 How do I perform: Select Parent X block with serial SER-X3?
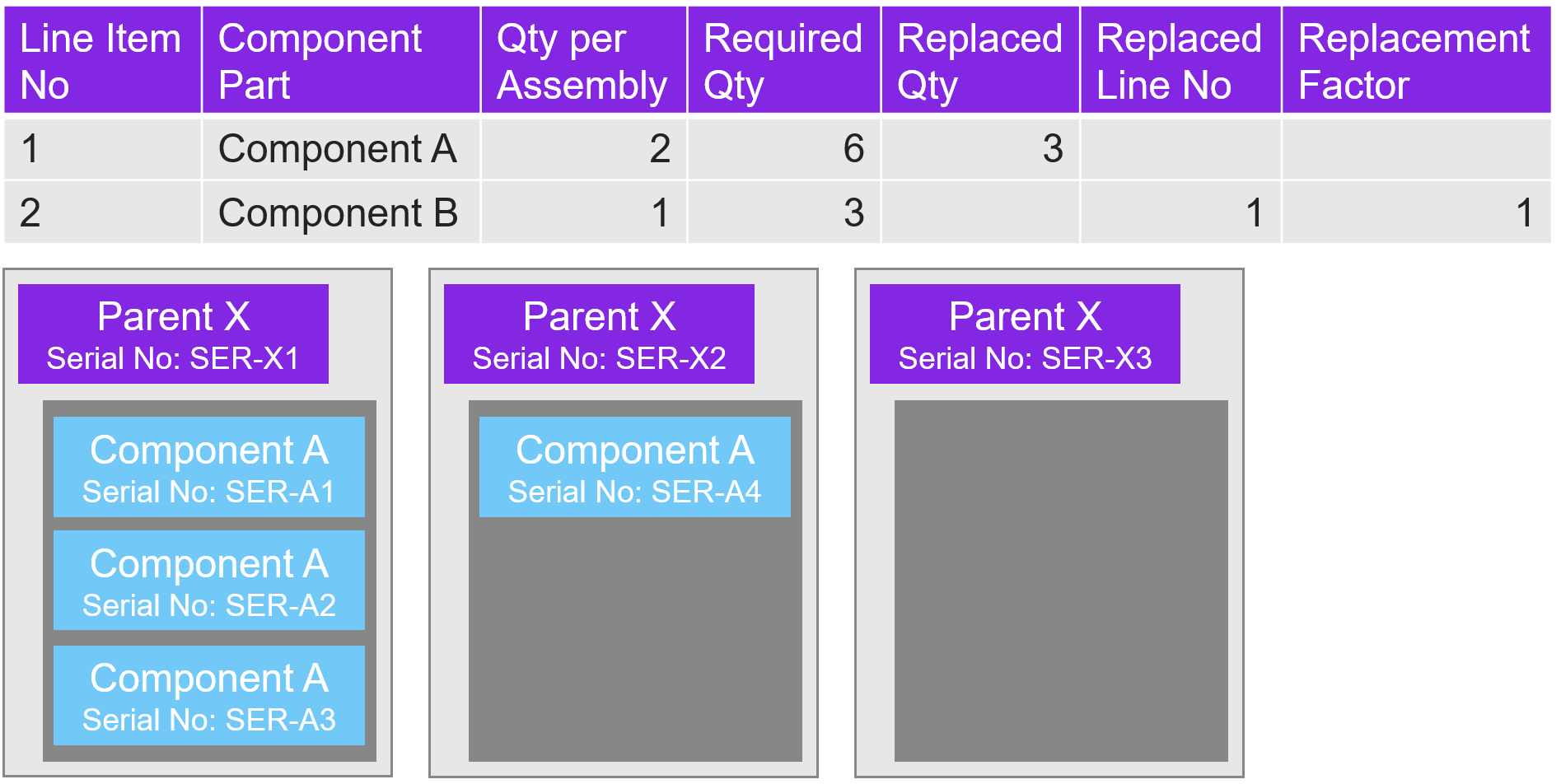point(1025,334)
